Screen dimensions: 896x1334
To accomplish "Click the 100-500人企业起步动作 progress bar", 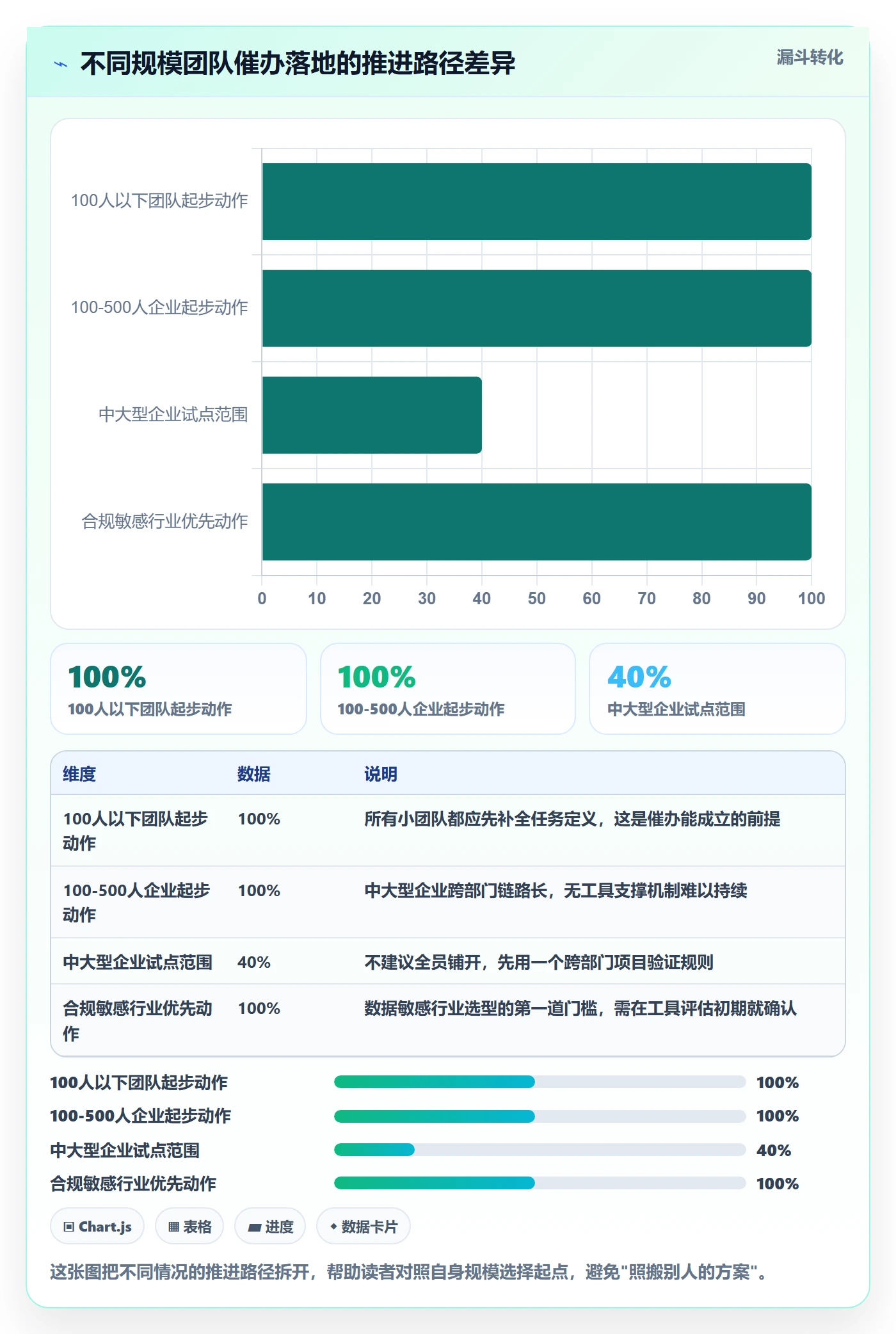I will (540, 1116).
